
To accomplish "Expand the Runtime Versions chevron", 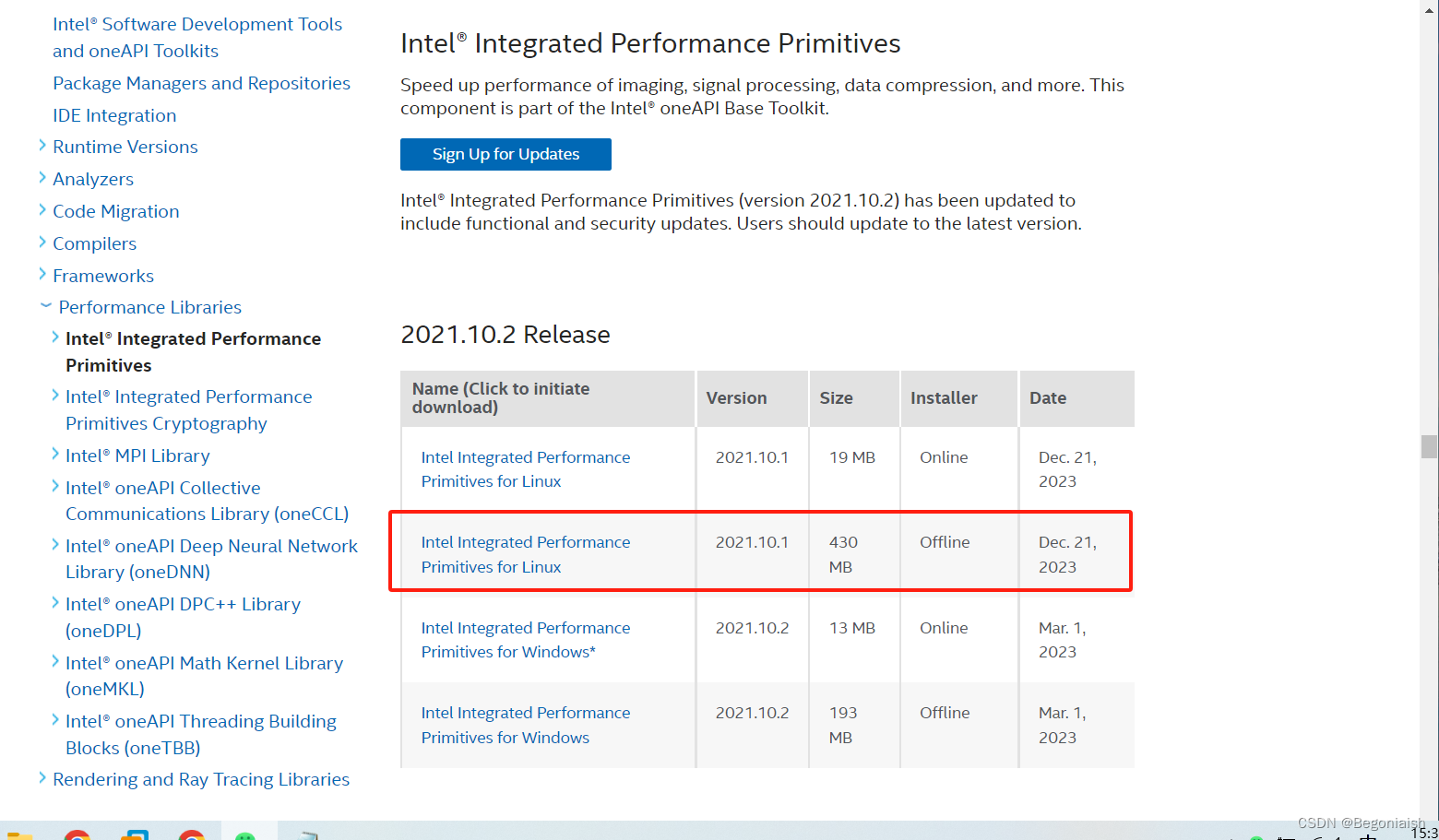I will (x=42, y=146).
